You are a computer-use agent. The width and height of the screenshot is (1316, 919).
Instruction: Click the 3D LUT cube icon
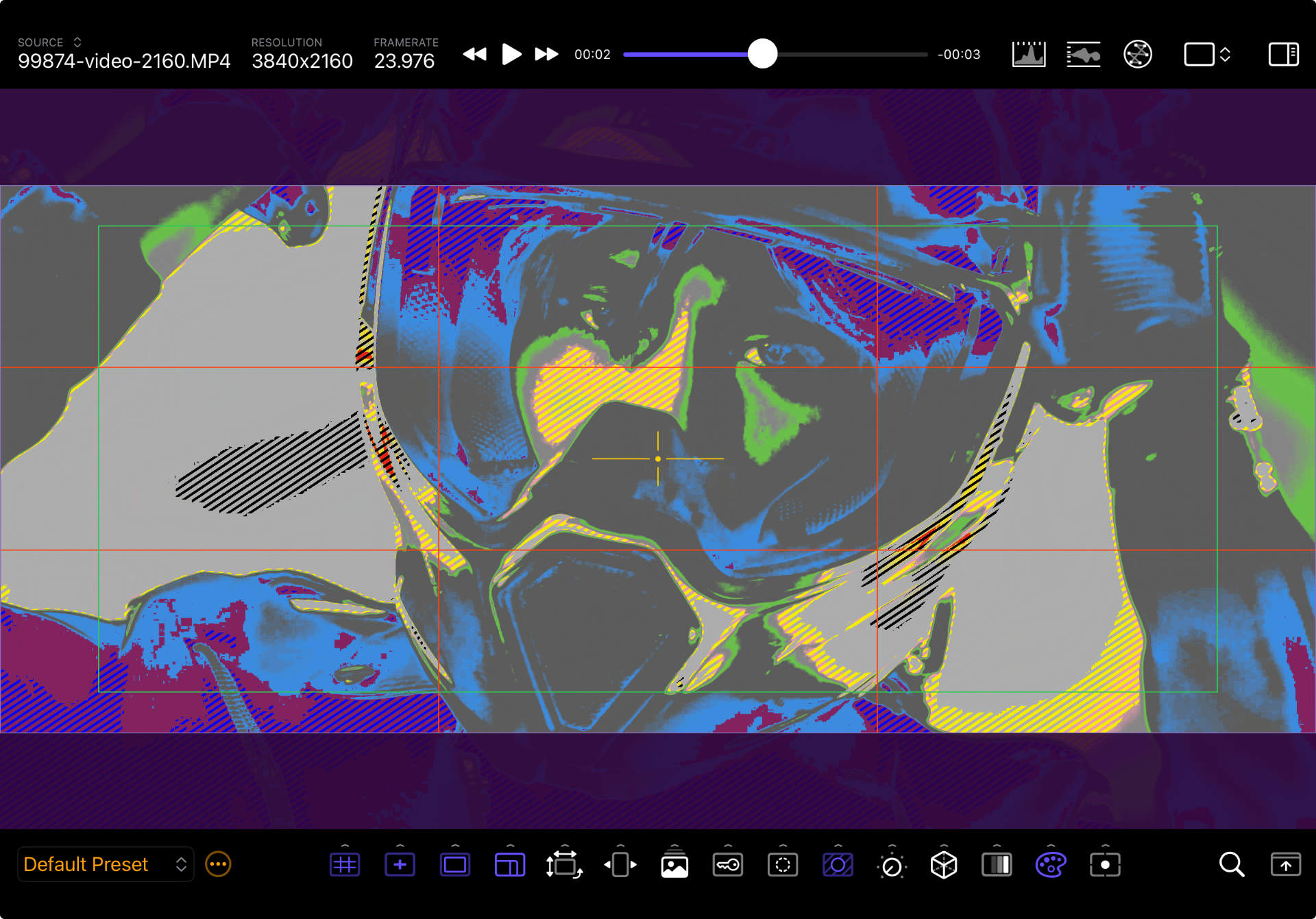943,865
